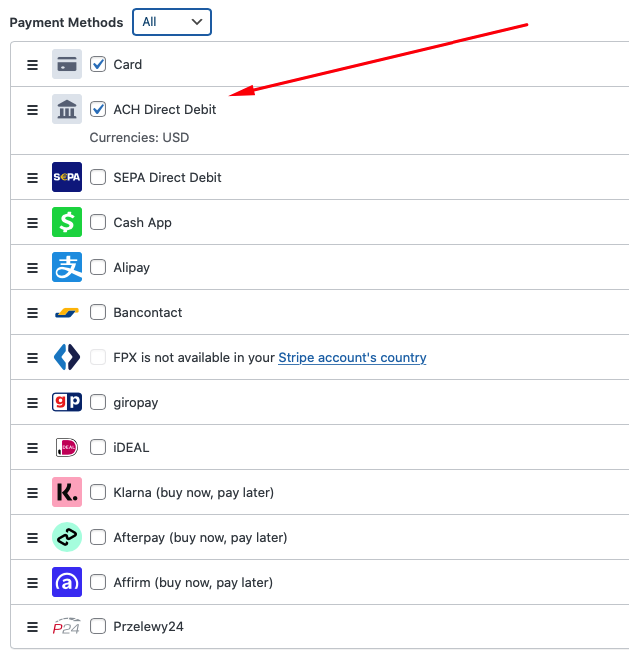Enable the SEPA Direct Debit checkbox
The height and width of the screenshot is (663, 629).
coord(98,177)
